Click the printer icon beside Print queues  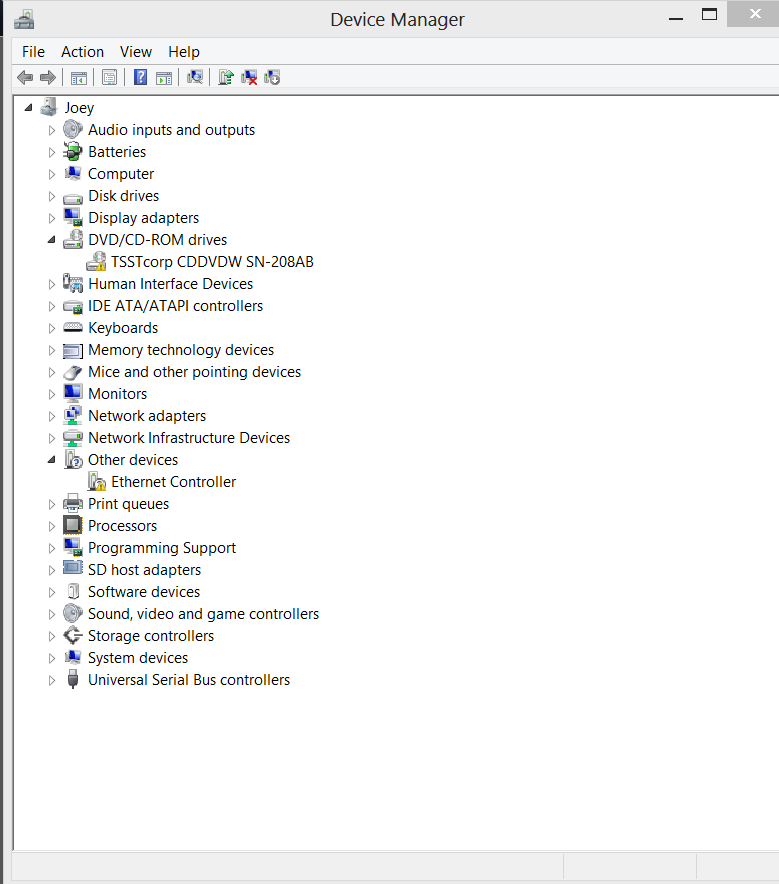73,503
